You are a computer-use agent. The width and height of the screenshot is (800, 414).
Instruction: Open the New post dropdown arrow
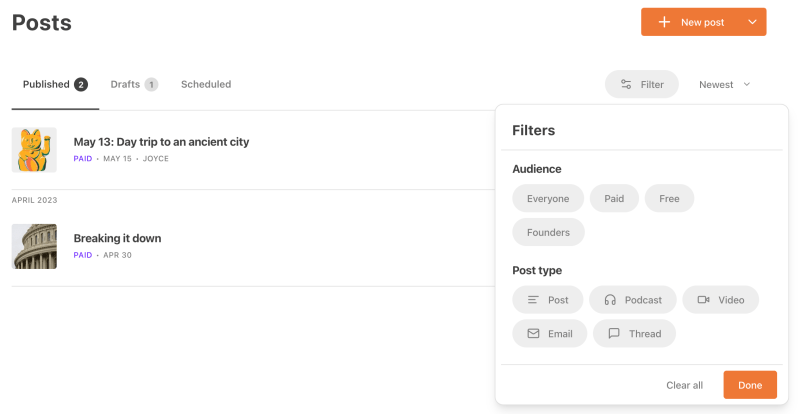click(x=752, y=22)
